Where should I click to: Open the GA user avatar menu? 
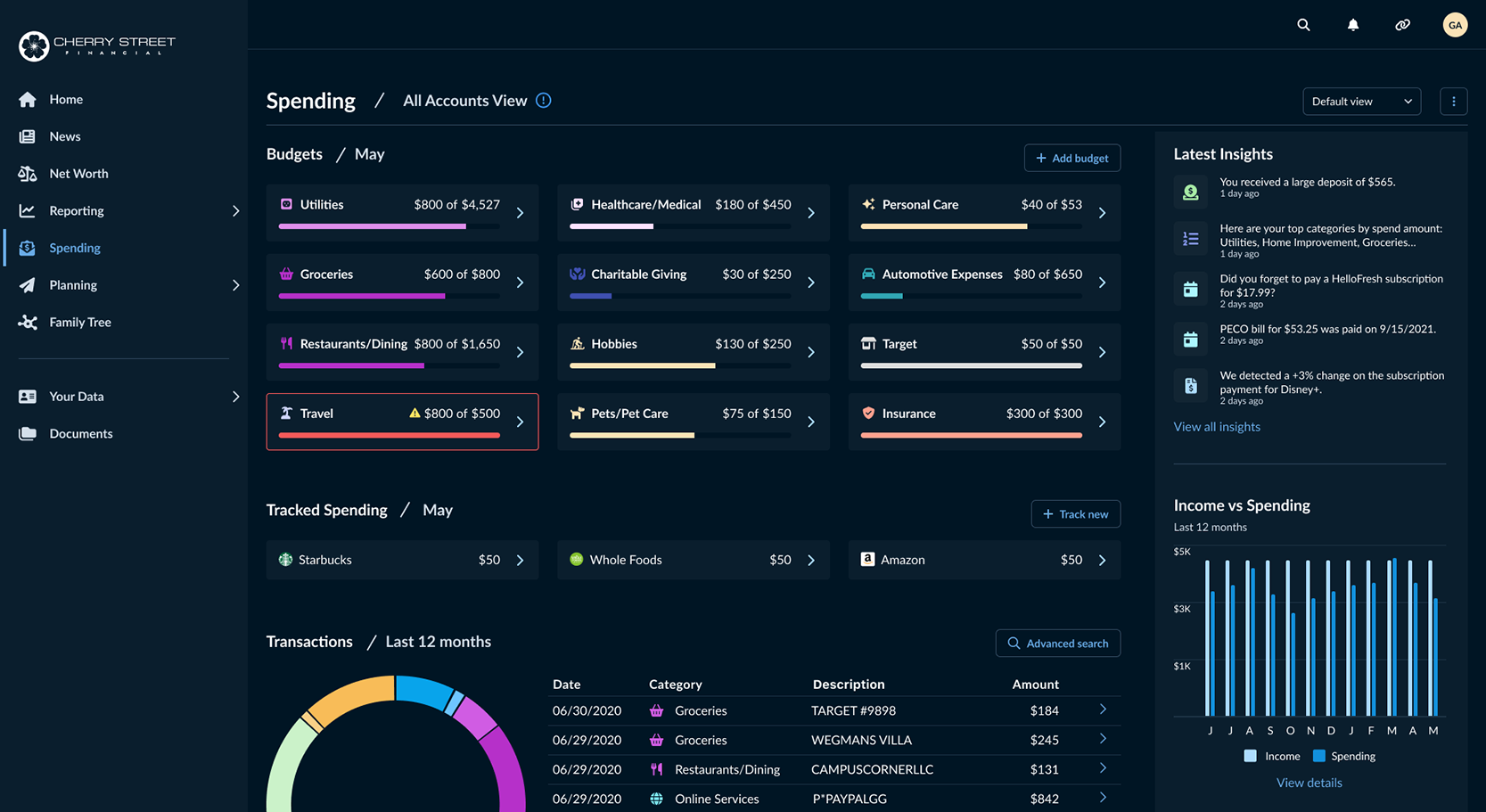point(1455,25)
